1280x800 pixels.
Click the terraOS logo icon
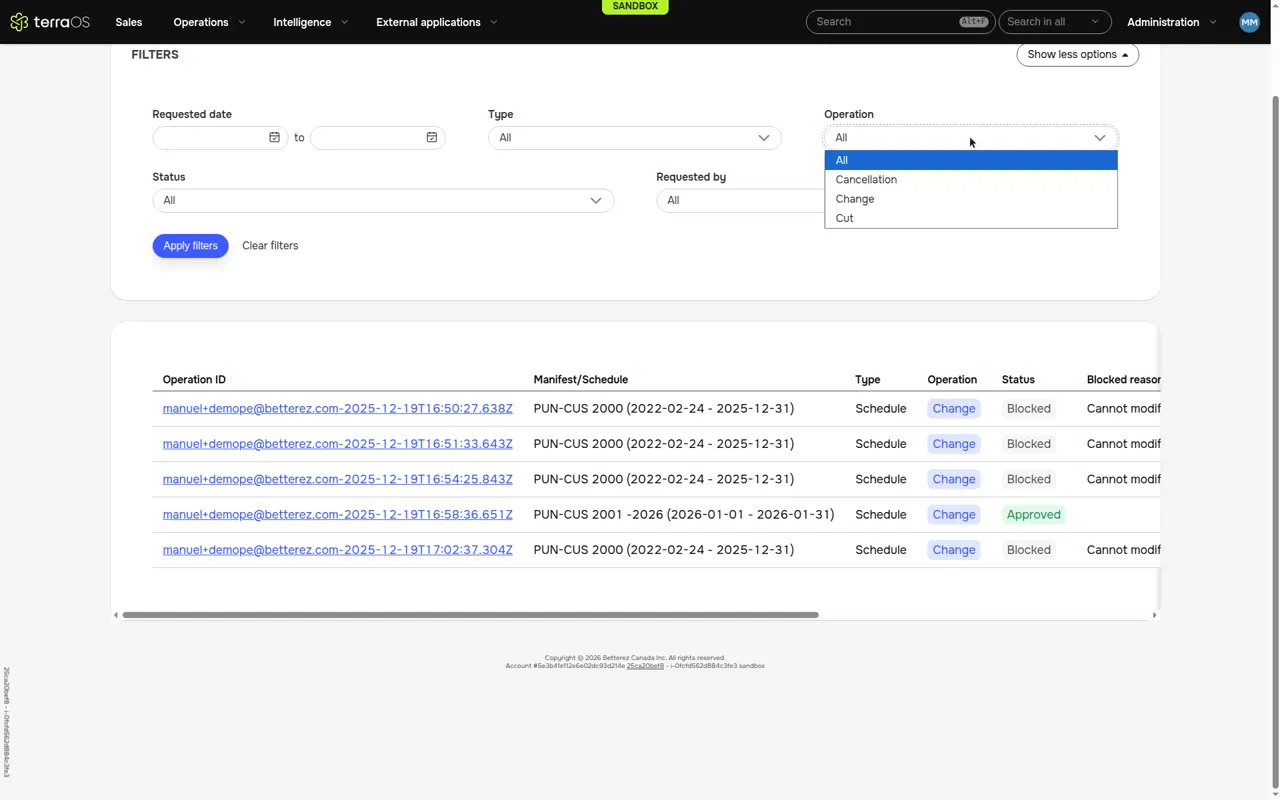coord(19,22)
